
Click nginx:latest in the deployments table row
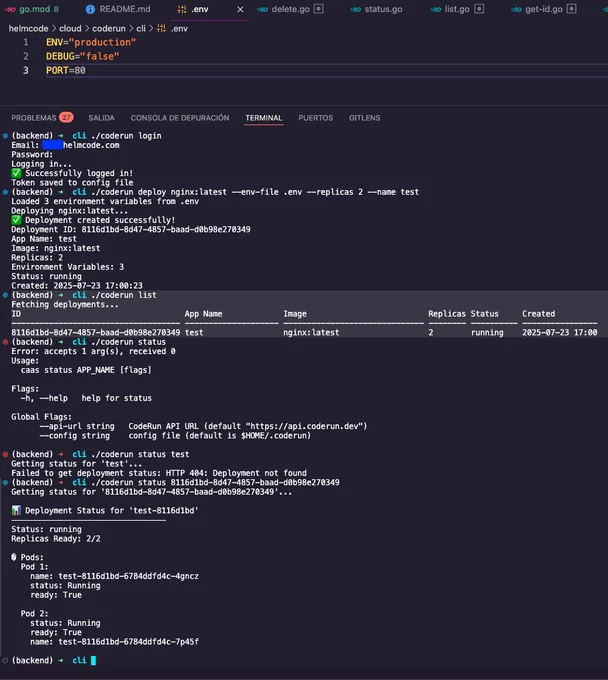pyautogui.click(x=311, y=332)
